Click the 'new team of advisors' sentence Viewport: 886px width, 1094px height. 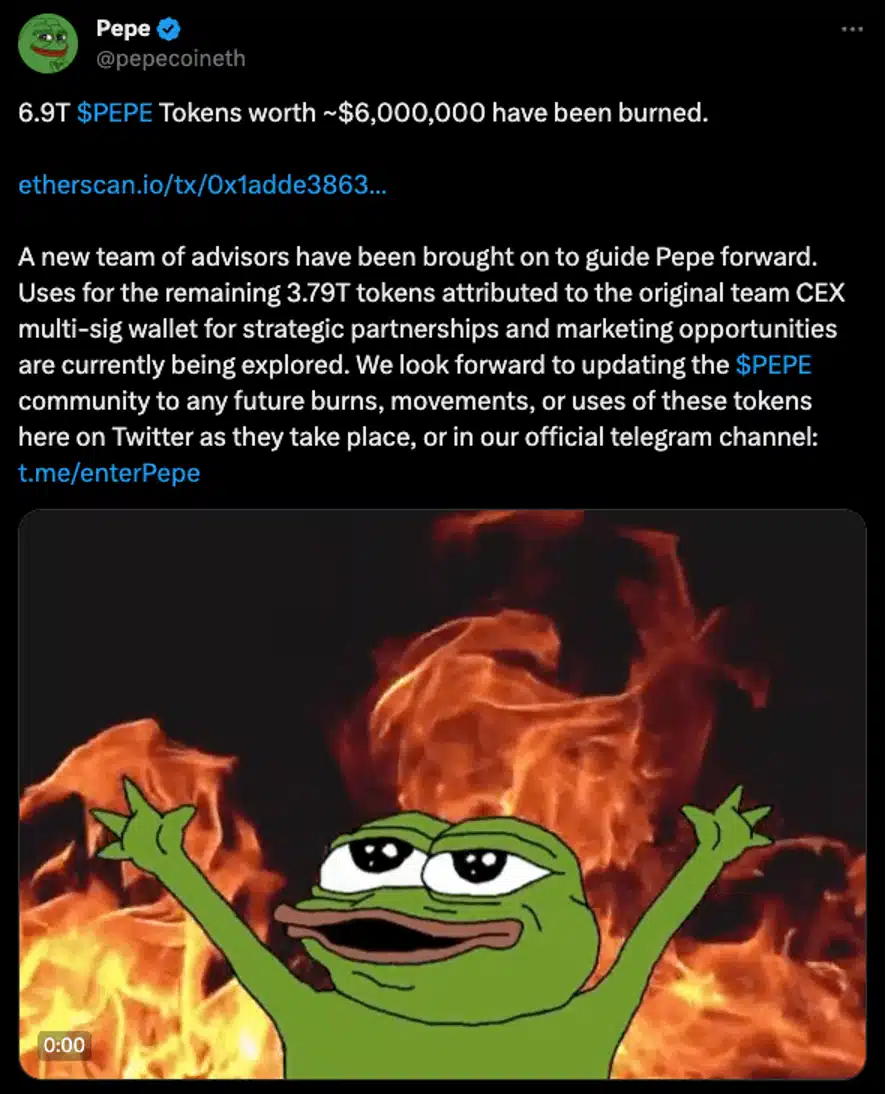tap(418, 257)
